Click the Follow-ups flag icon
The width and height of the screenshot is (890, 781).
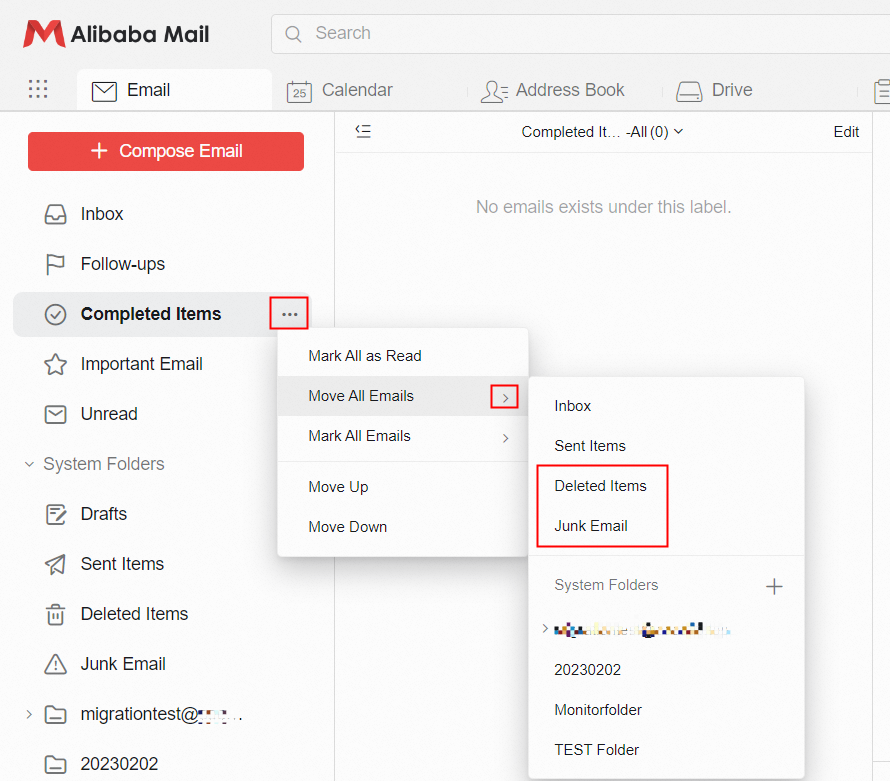pyautogui.click(x=55, y=264)
